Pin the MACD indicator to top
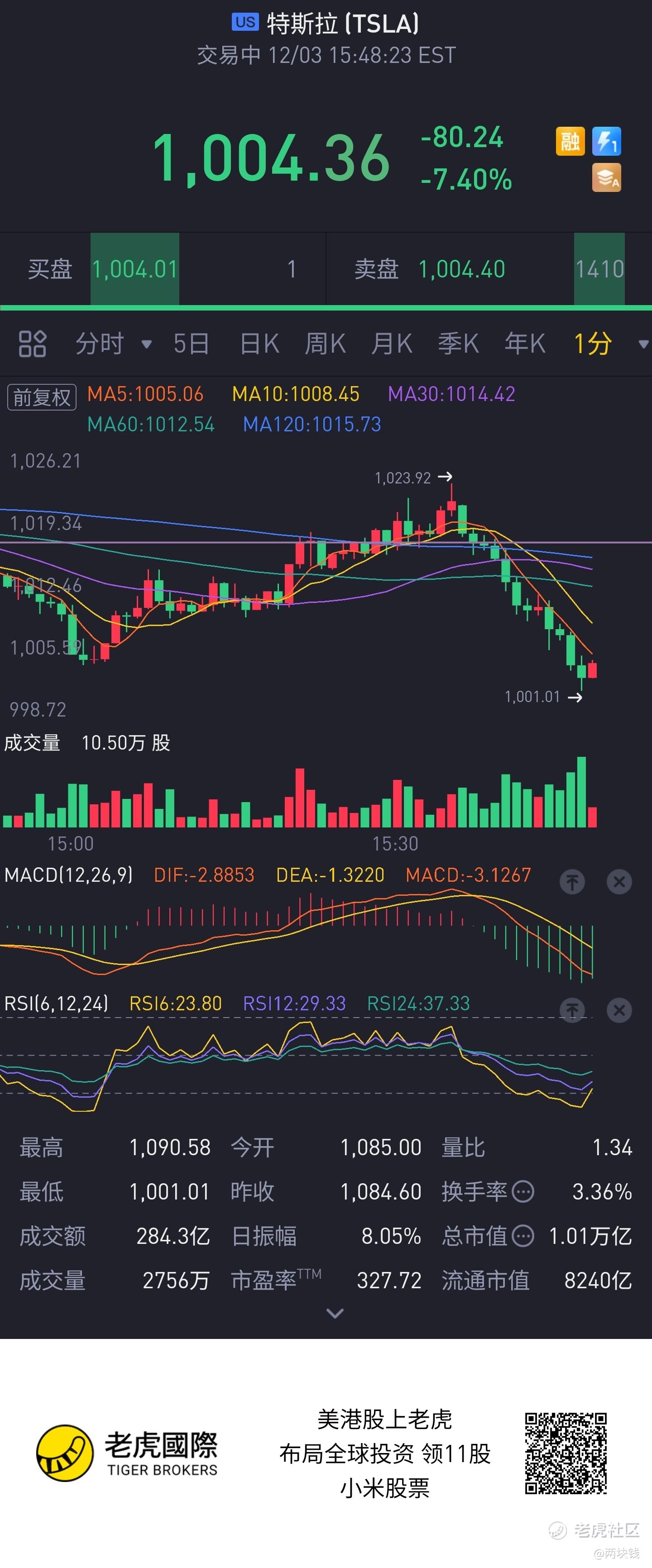Image resolution: width=652 pixels, height=1568 pixels. (x=572, y=882)
